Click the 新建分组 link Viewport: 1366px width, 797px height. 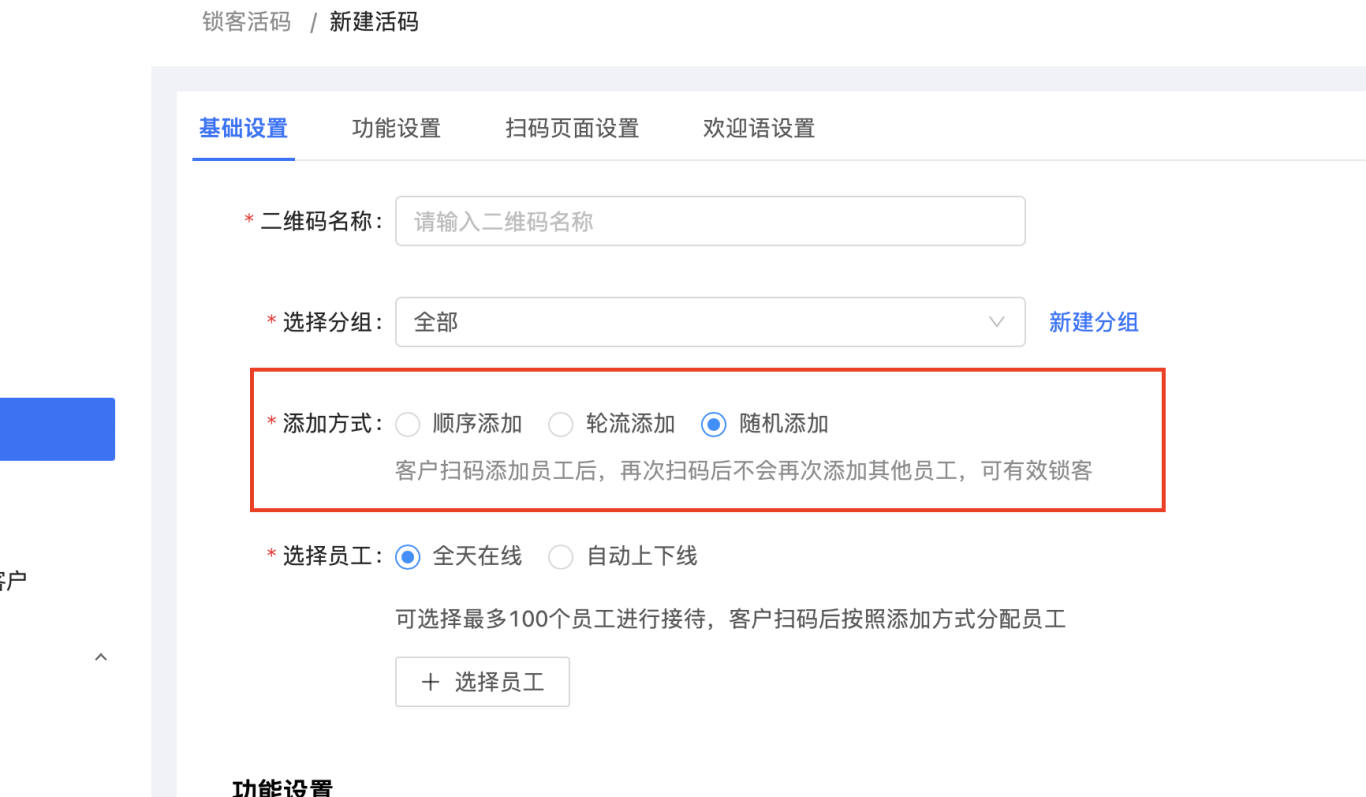pyautogui.click(x=1093, y=322)
